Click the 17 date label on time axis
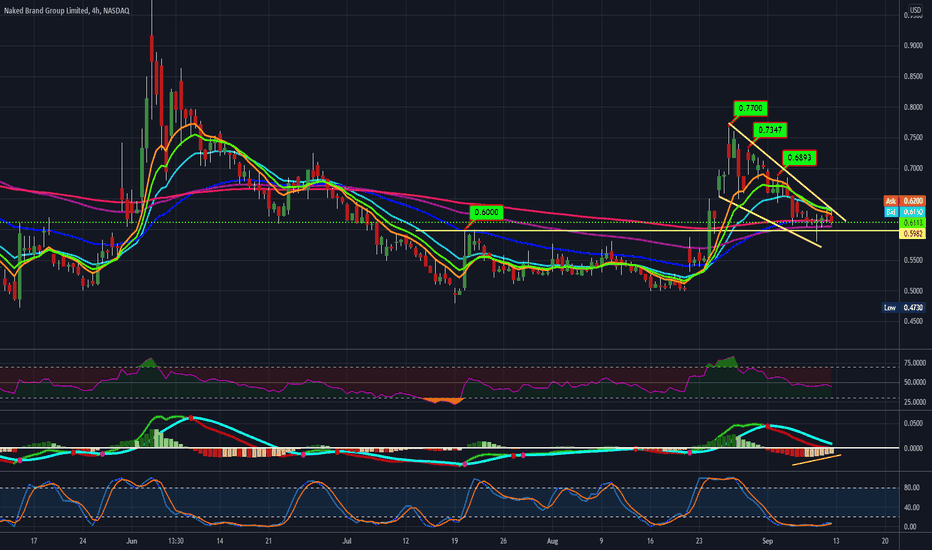The width and height of the screenshot is (932, 550). (x=34, y=541)
